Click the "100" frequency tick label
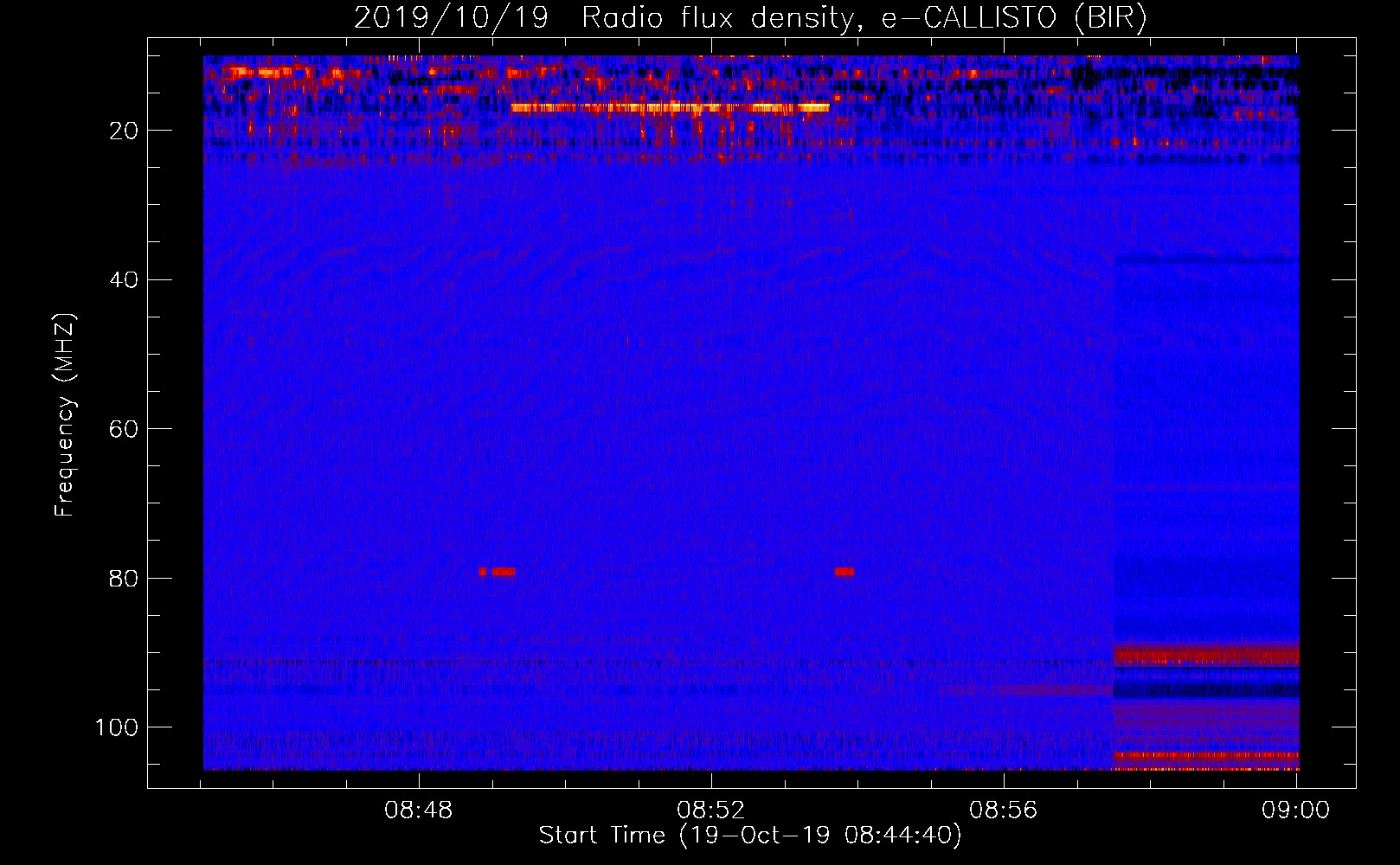Screen dimensions: 1400x865 pyautogui.click(x=117, y=727)
